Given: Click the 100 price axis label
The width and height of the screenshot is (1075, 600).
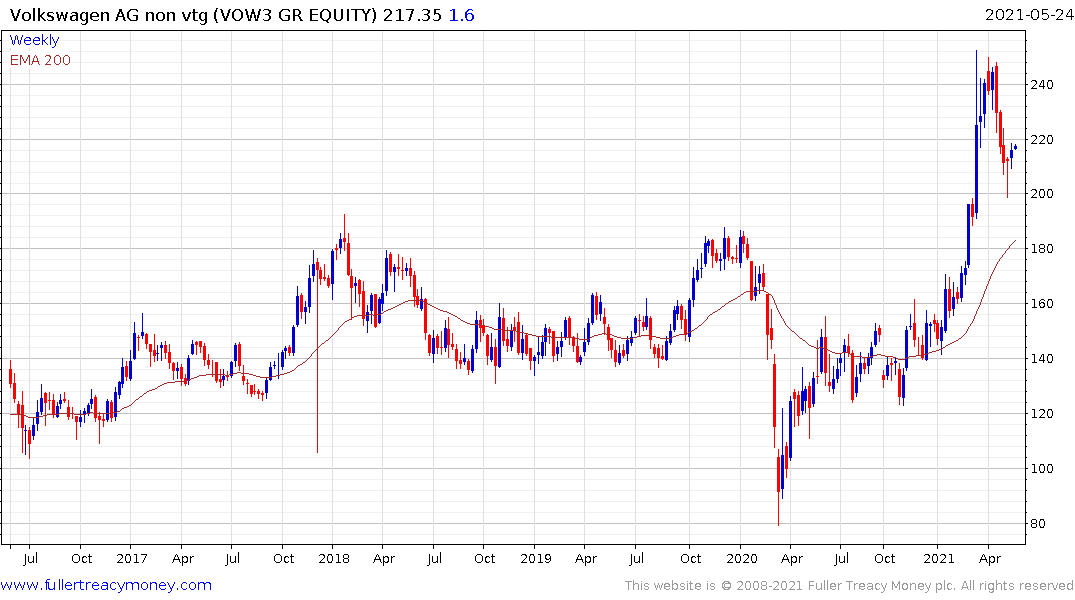Looking at the screenshot, I should pyautogui.click(x=1042, y=468).
